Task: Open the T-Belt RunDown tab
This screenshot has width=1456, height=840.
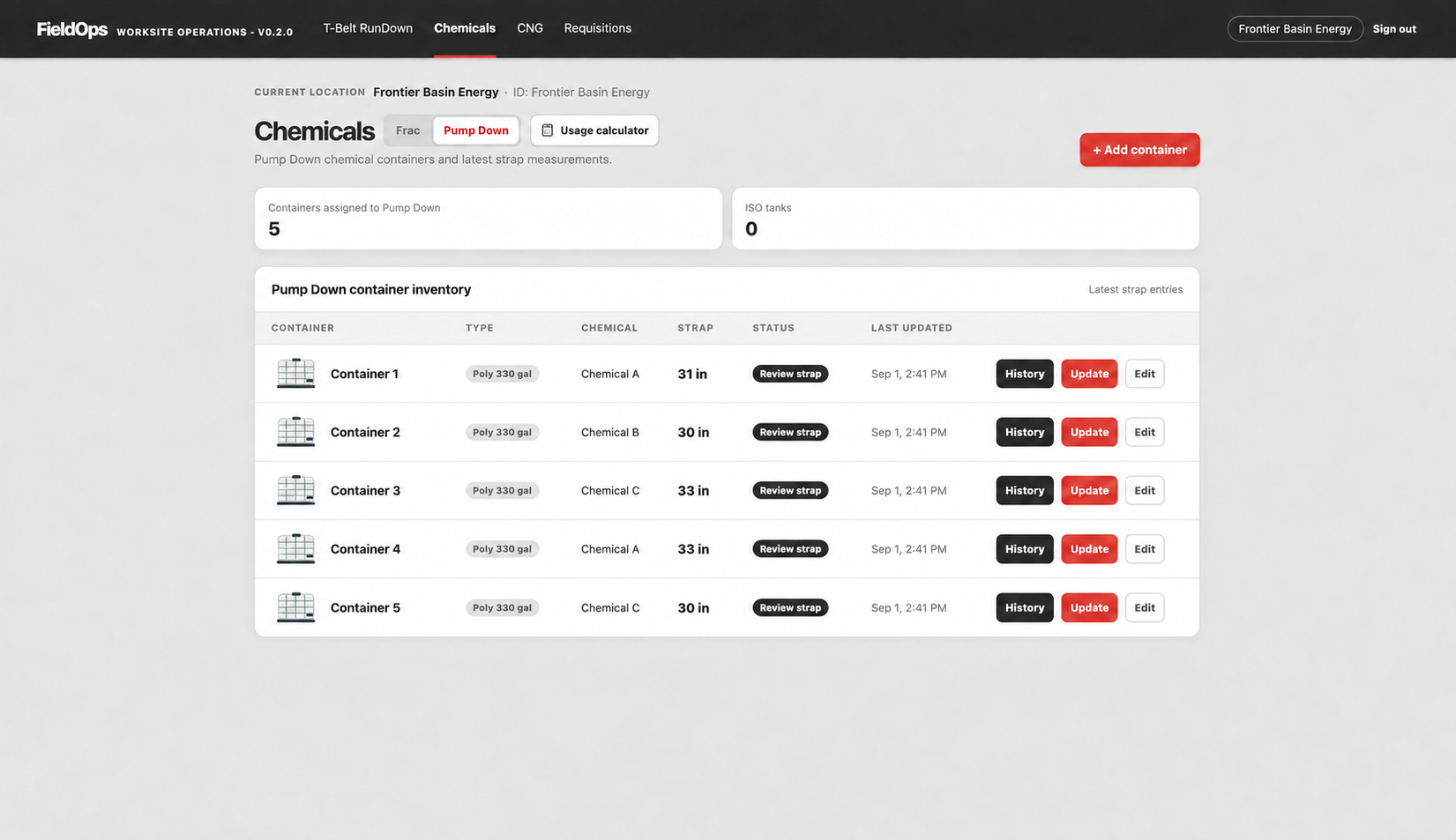Action: click(368, 28)
